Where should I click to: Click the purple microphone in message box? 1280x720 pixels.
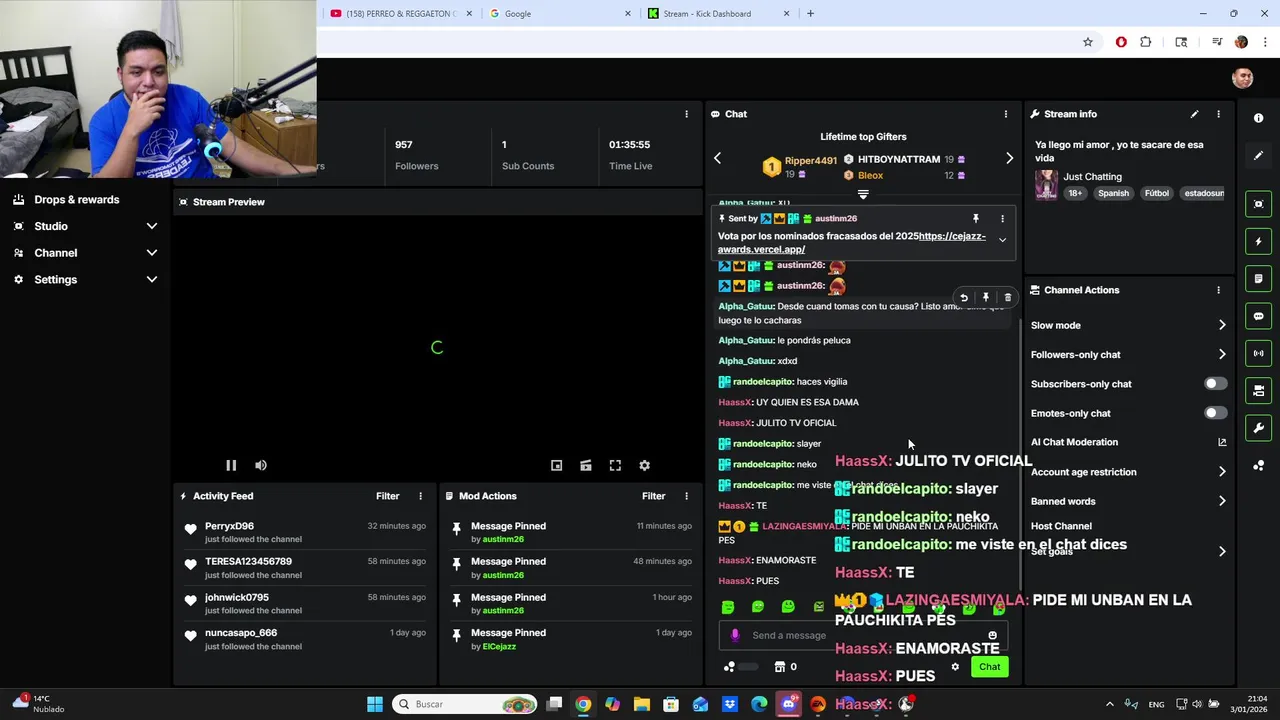tap(735, 635)
